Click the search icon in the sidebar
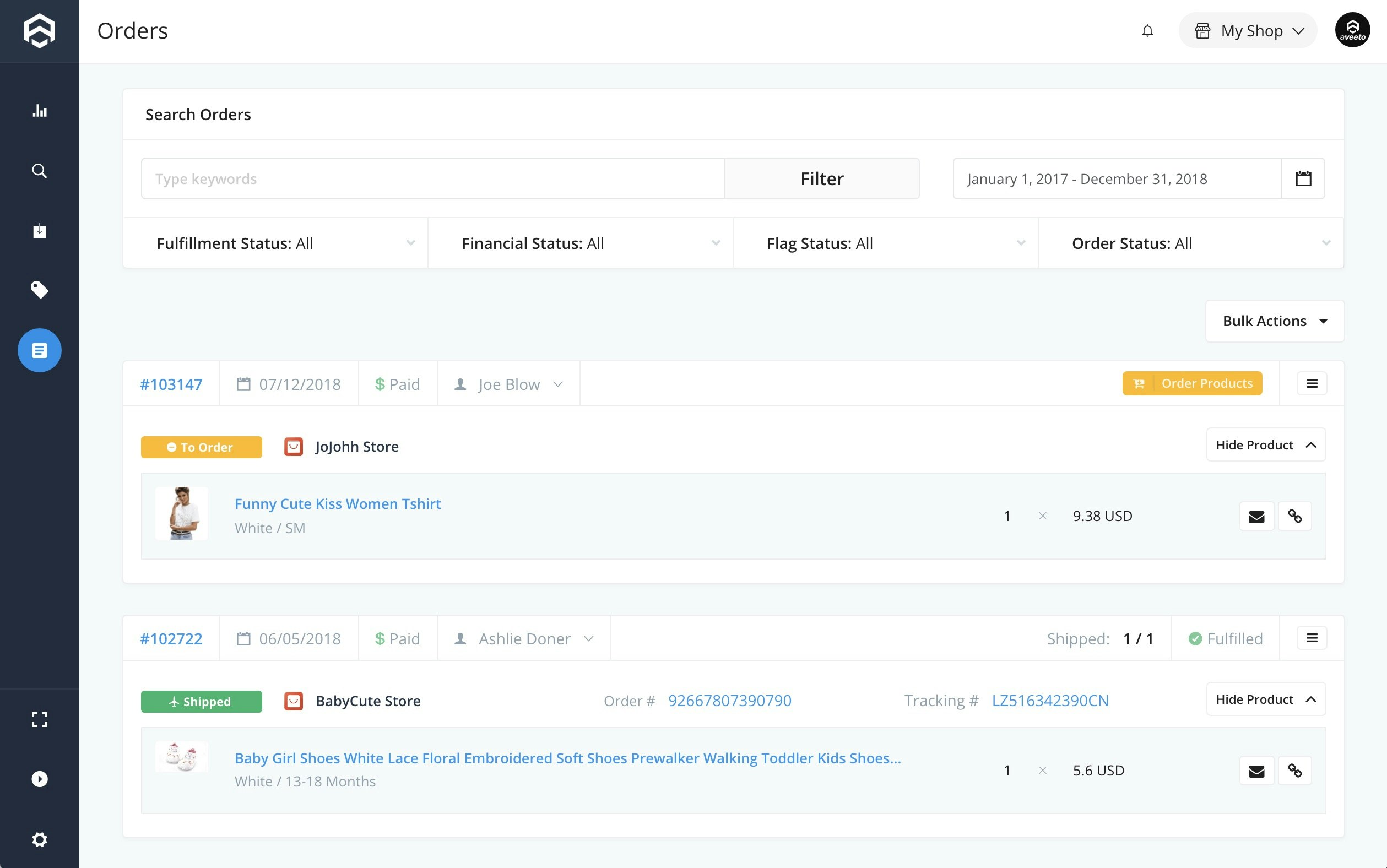This screenshot has width=1387, height=868. coord(39,171)
